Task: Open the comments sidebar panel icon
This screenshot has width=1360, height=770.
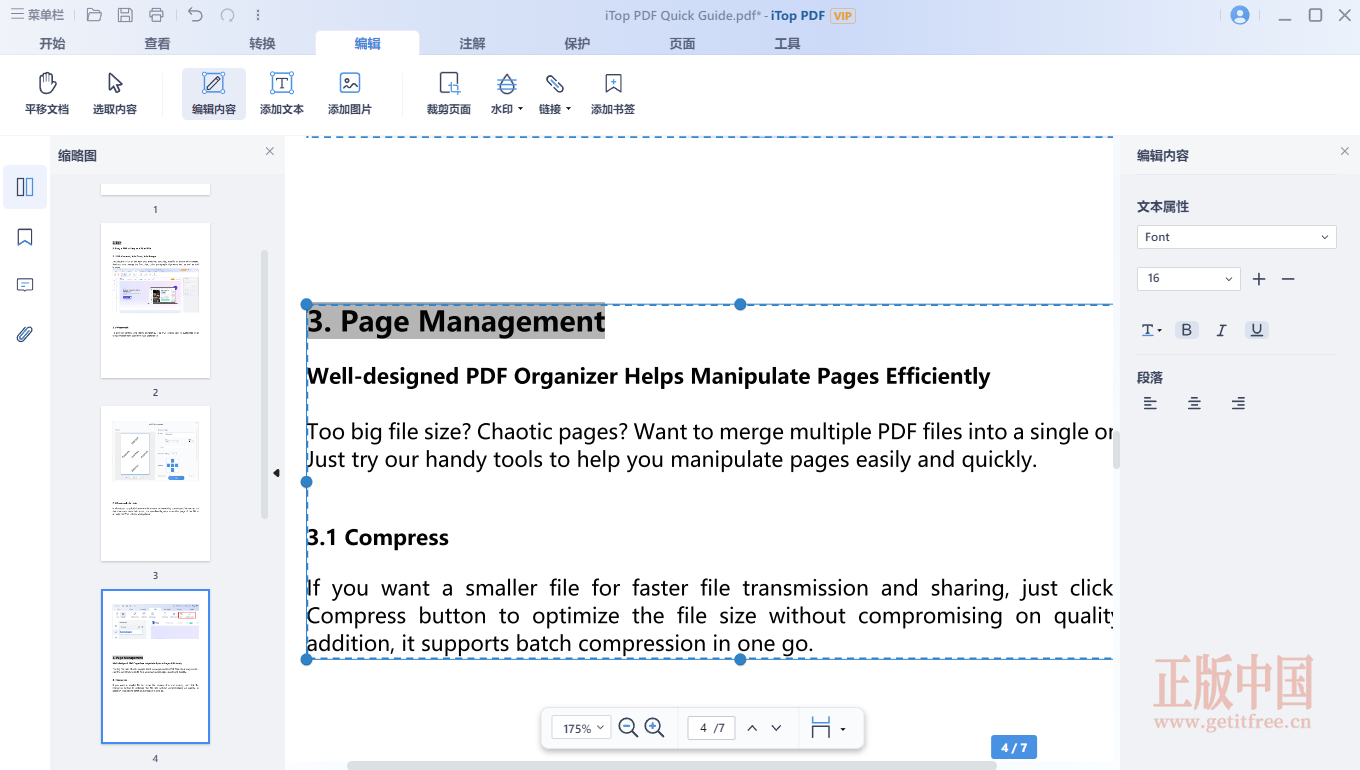Action: click(25, 285)
